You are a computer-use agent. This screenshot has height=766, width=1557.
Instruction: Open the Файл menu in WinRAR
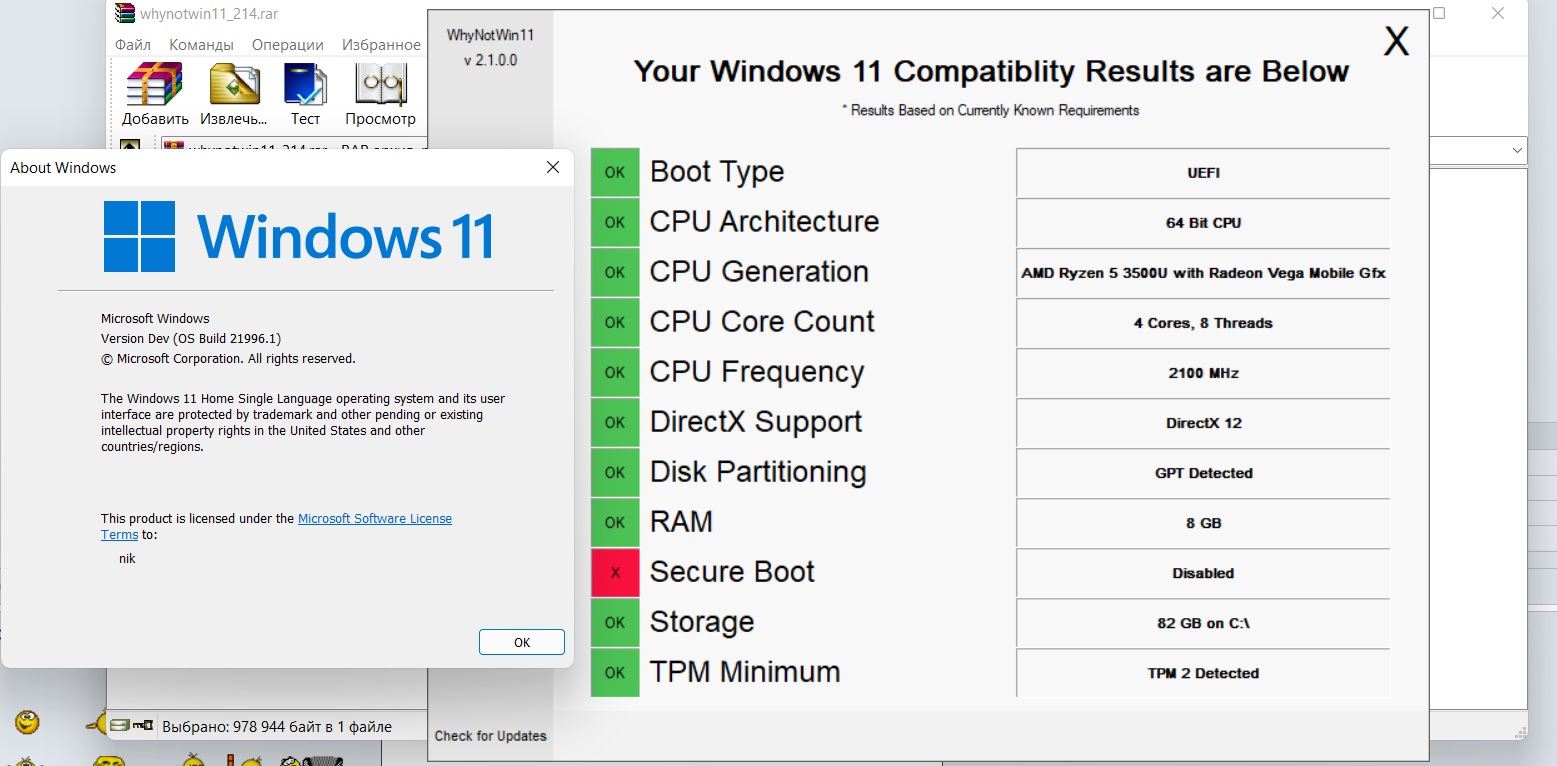(133, 45)
